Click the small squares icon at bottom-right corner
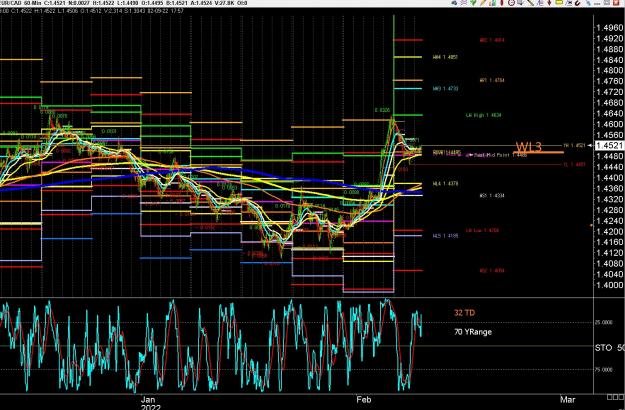The image size is (625, 410). [x=615, y=396]
